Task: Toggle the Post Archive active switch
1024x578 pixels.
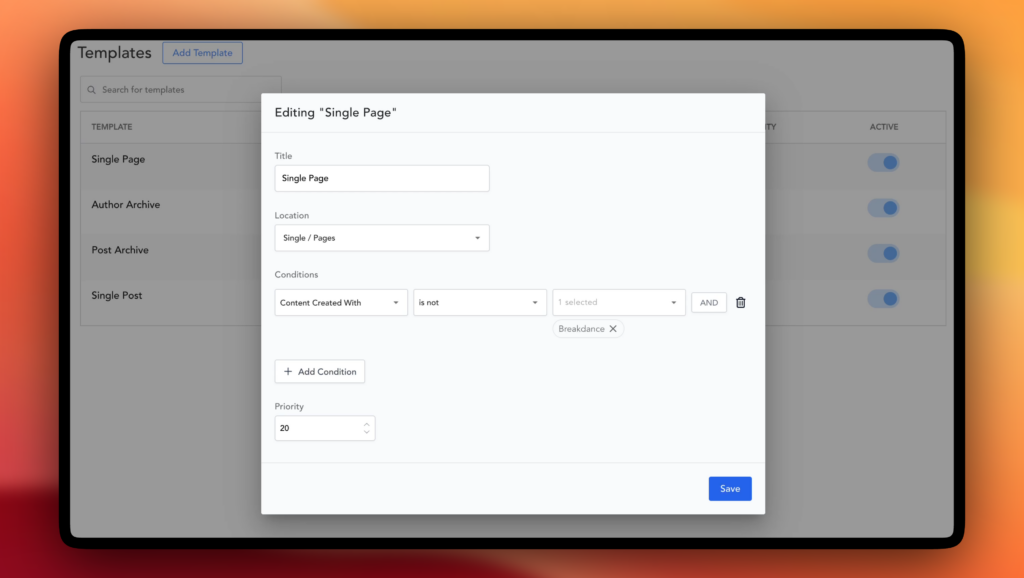Action: point(883,253)
